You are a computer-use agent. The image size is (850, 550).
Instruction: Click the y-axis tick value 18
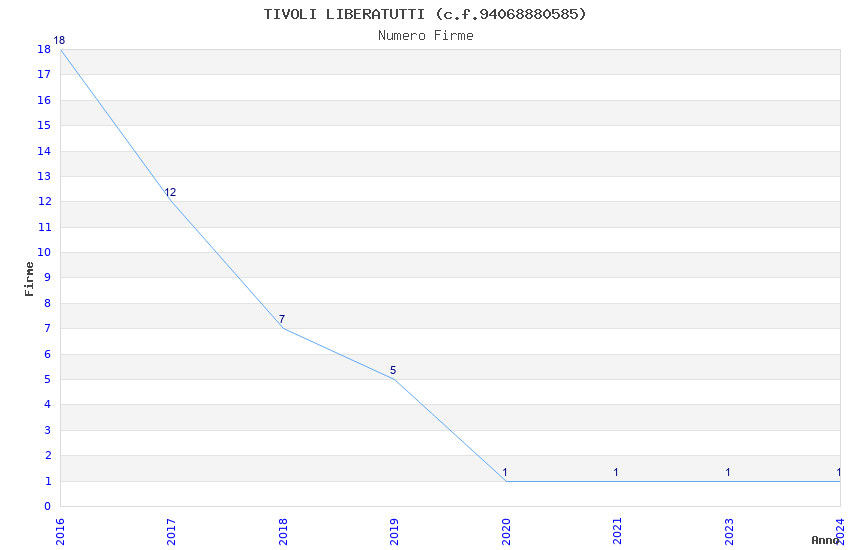(44, 49)
